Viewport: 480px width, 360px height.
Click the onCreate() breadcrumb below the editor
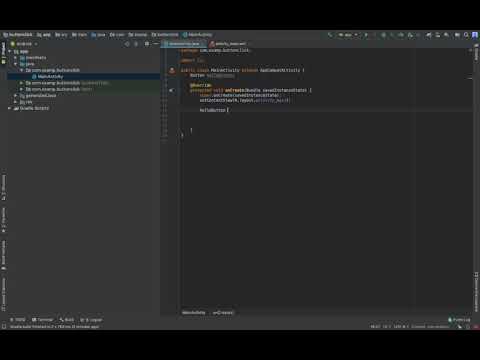223,313
